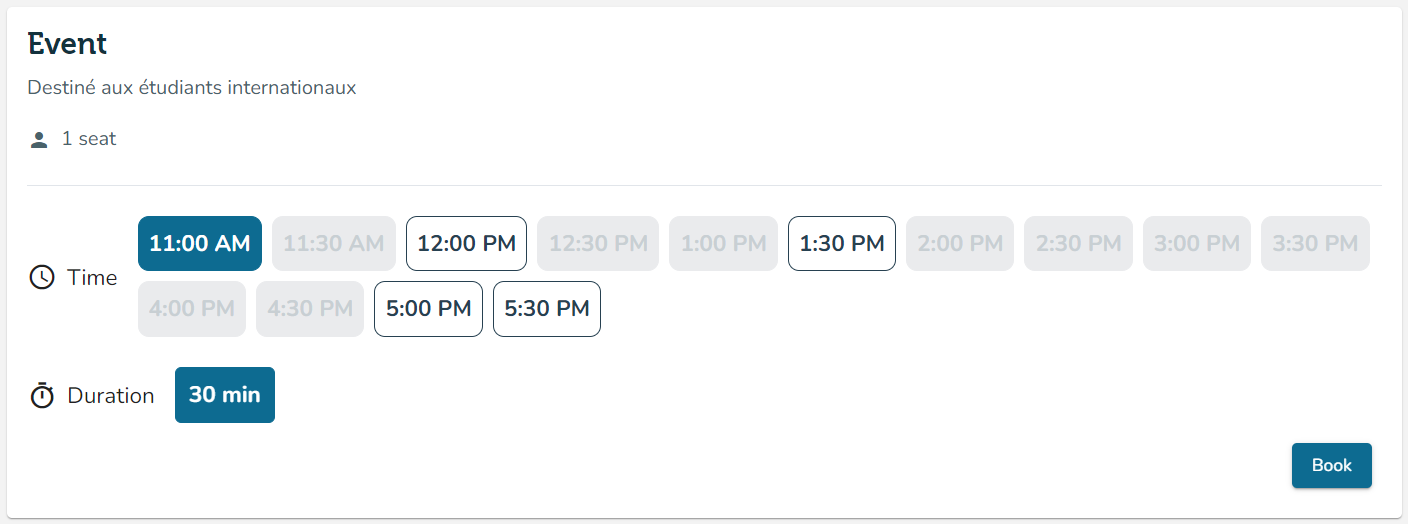Click the disabled 1:00 PM slot
Image resolution: width=1408 pixels, height=524 pixels.
tap(724, 243)
